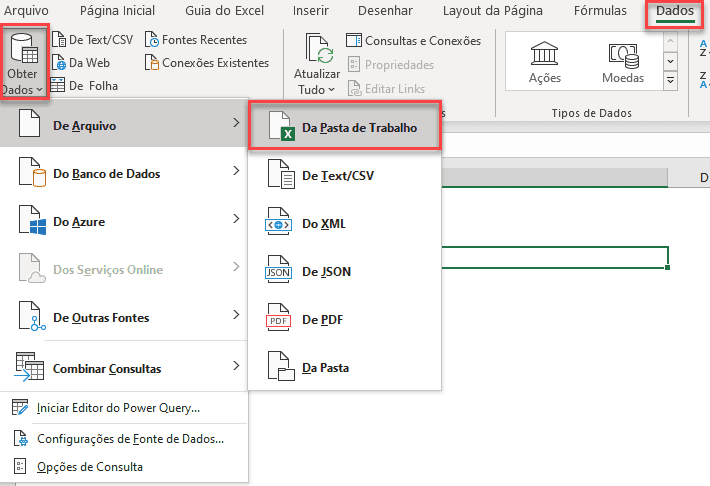Open Consultas e Conexões pane
This screenshot has height=486, width=710.
tap(413, 41)
